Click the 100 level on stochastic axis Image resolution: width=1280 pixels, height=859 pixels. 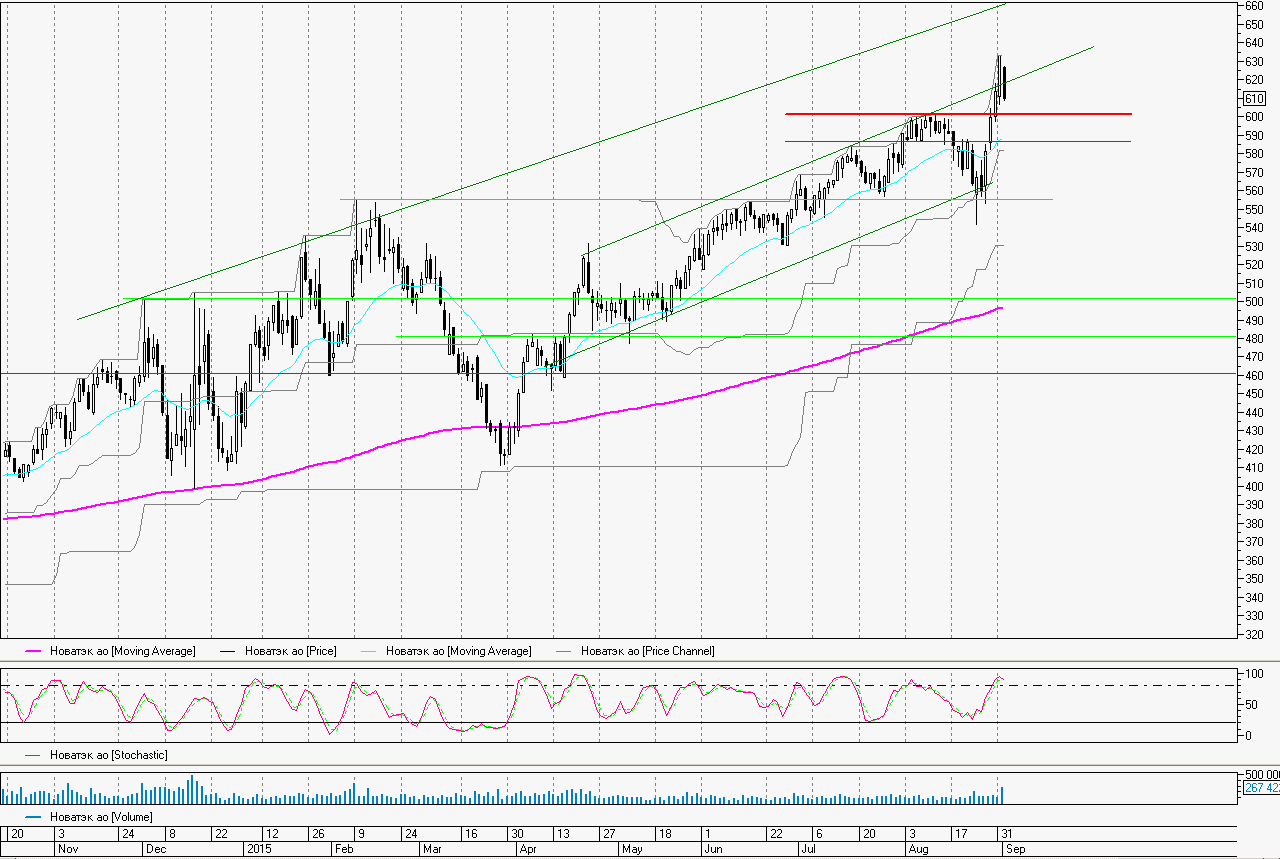(x=1251, y=674)
